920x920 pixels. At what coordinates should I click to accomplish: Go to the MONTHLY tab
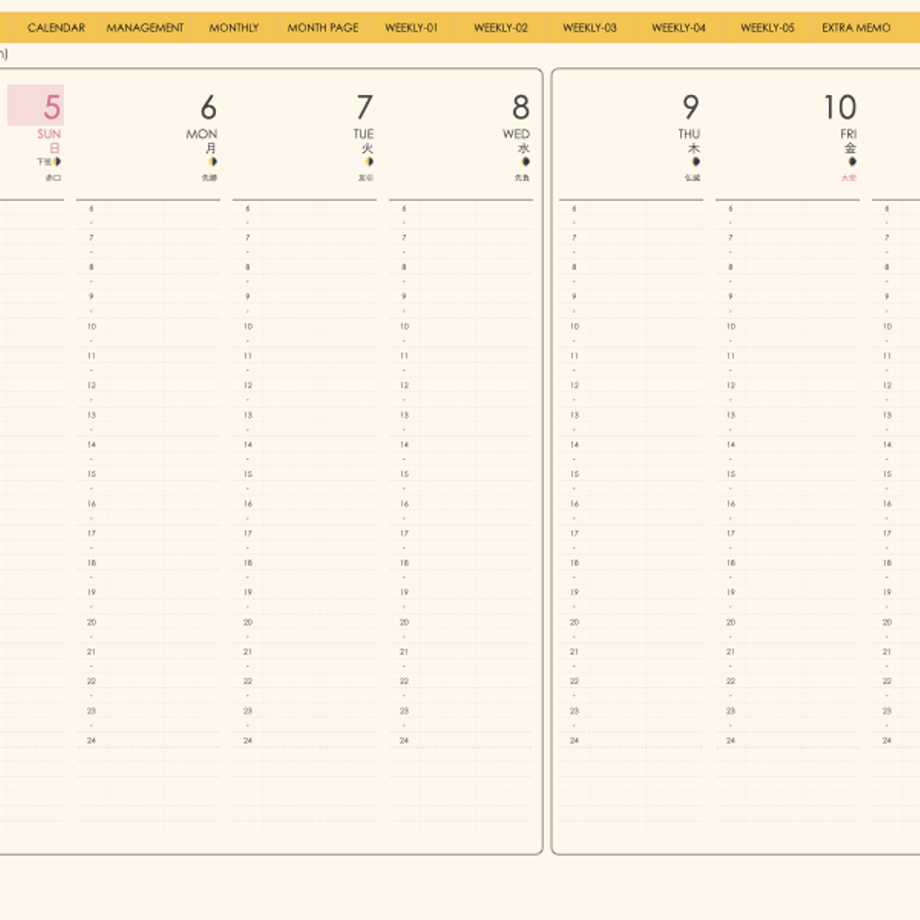[234, 28]
